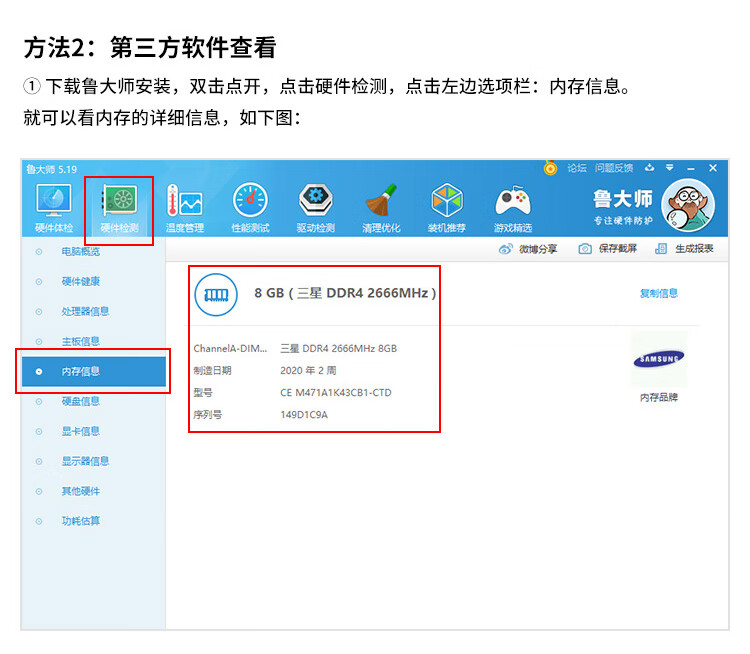The image size is (750, 654).
Task: Open 游戏精选 gamepad icon
Action: pos(513,207)
